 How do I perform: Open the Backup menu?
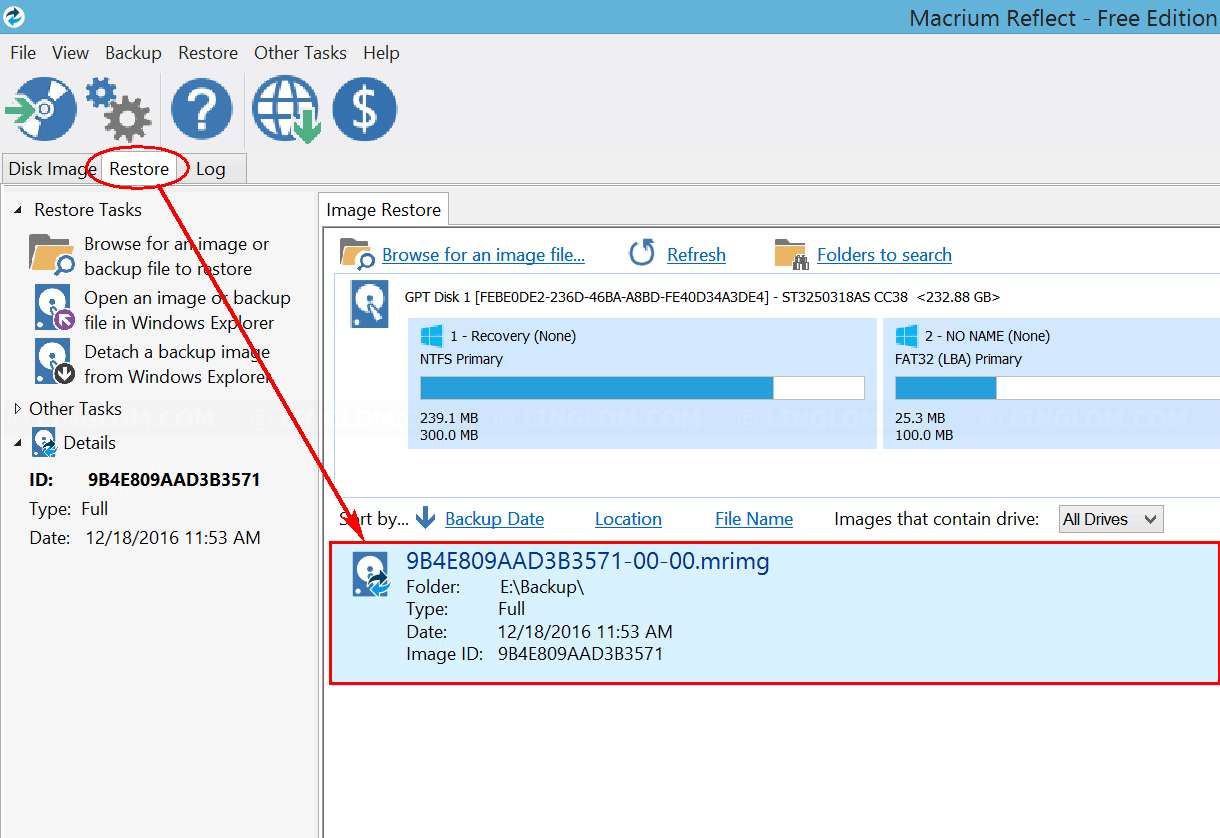133,53
